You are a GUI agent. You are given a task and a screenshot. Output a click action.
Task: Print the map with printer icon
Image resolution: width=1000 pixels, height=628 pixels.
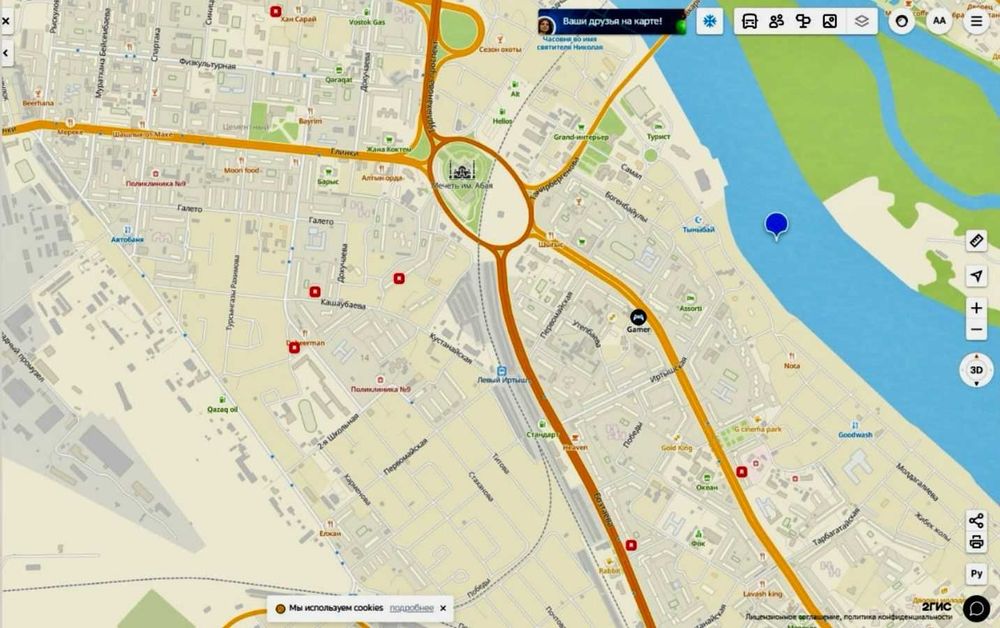click(976, 543)
